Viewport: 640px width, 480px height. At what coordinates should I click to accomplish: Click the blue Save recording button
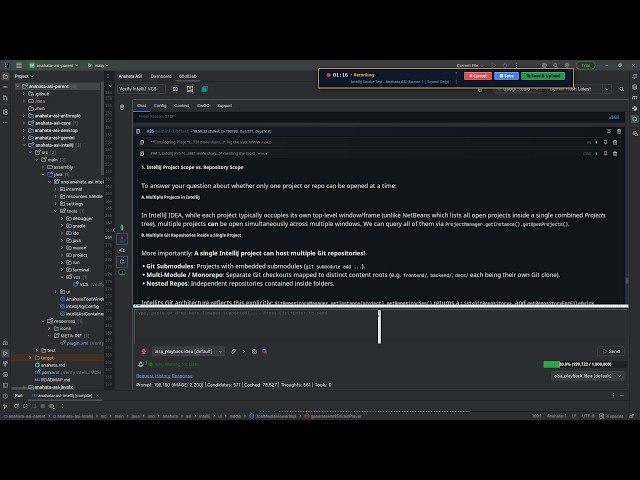[x=506, y=76]
